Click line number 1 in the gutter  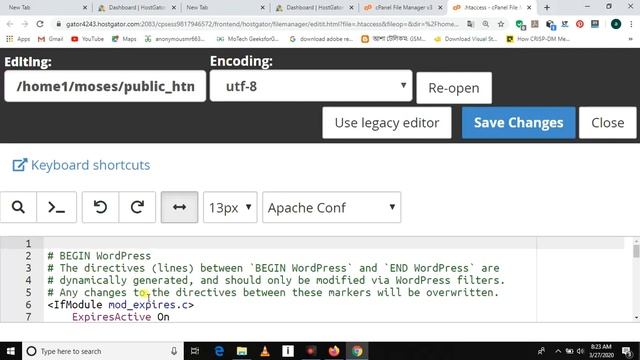[28, 244]
